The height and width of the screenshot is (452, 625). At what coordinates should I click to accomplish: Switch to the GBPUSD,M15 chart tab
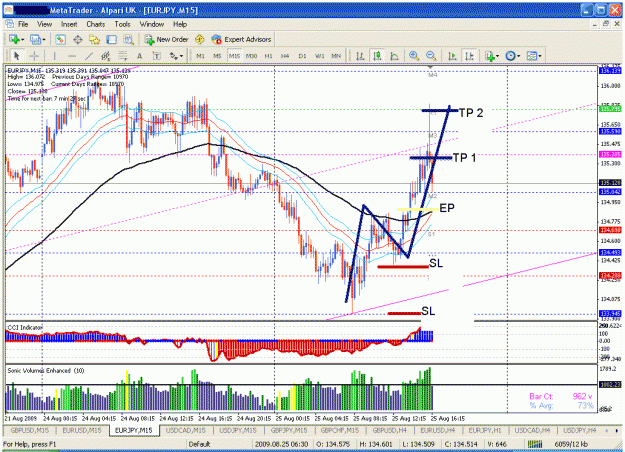(29, 430)
